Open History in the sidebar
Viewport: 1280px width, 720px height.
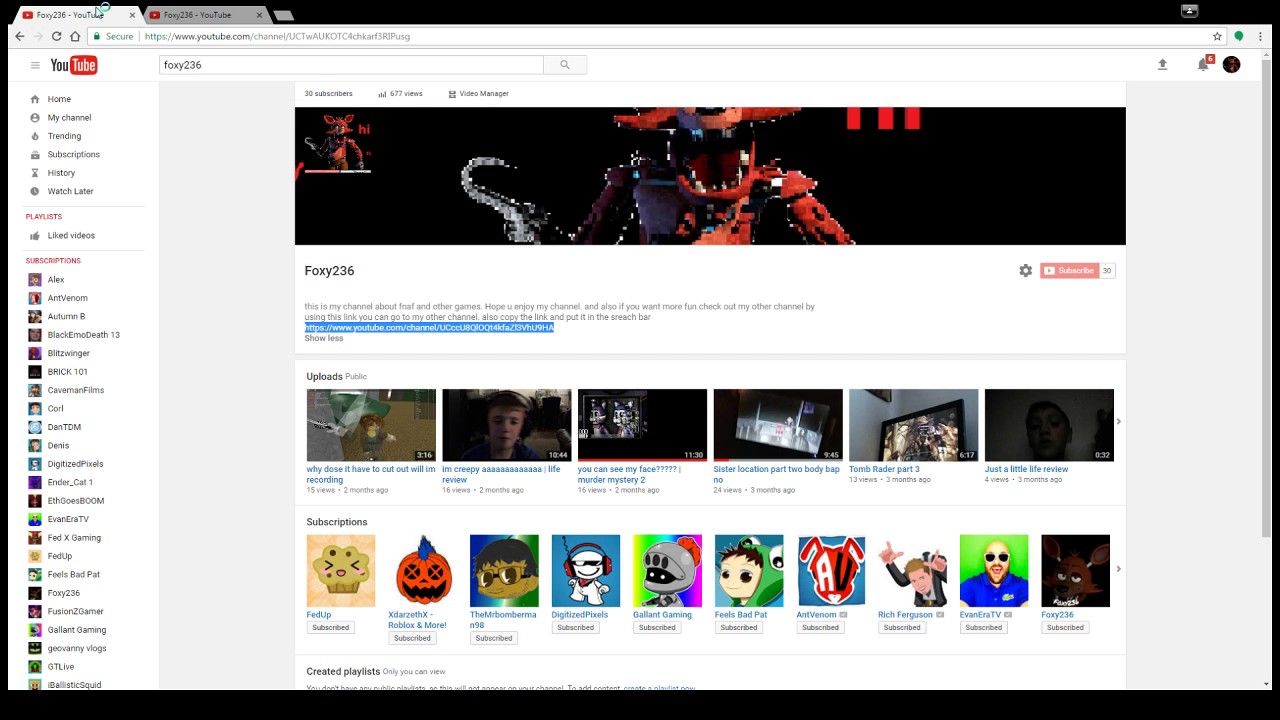tap(61, 173)
